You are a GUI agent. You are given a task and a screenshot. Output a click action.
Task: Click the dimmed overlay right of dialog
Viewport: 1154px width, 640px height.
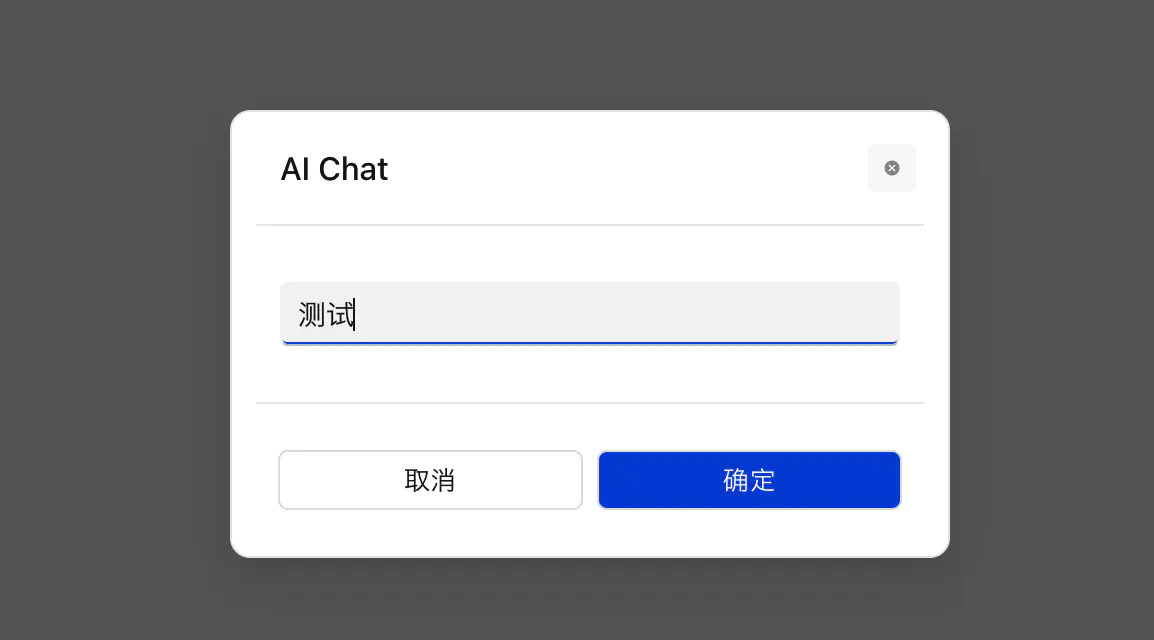pyautogui.click(x=1050, y=330)
